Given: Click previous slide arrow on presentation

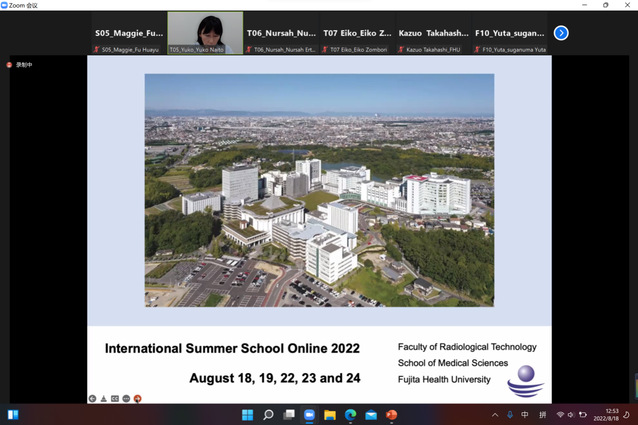Looking at the screenshot, I should [92, 398].
